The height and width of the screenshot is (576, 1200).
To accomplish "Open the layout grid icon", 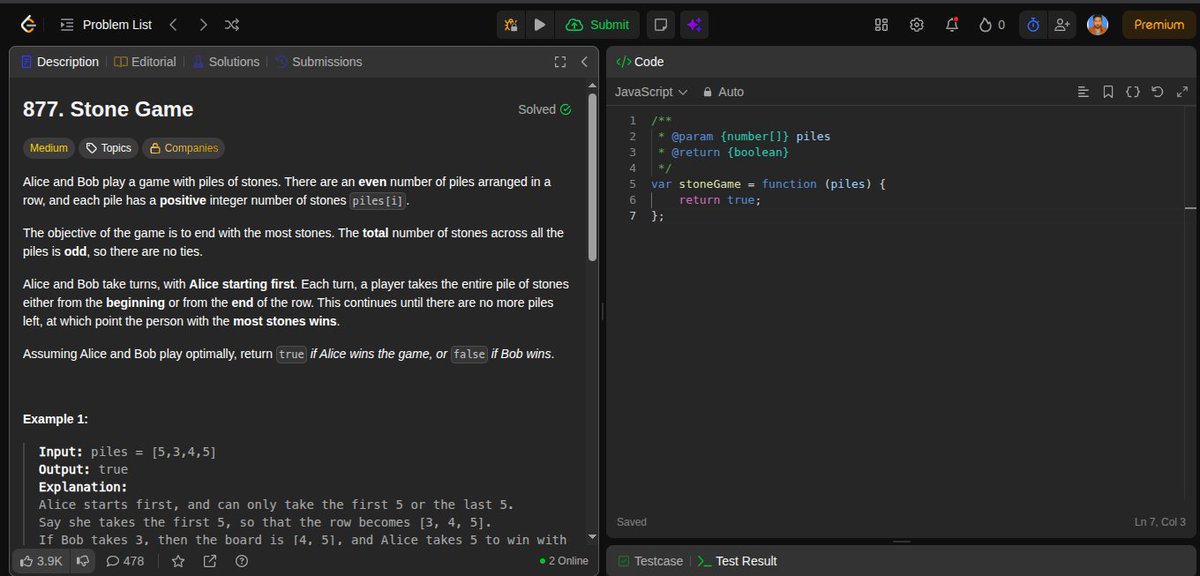I will point(881,24).
